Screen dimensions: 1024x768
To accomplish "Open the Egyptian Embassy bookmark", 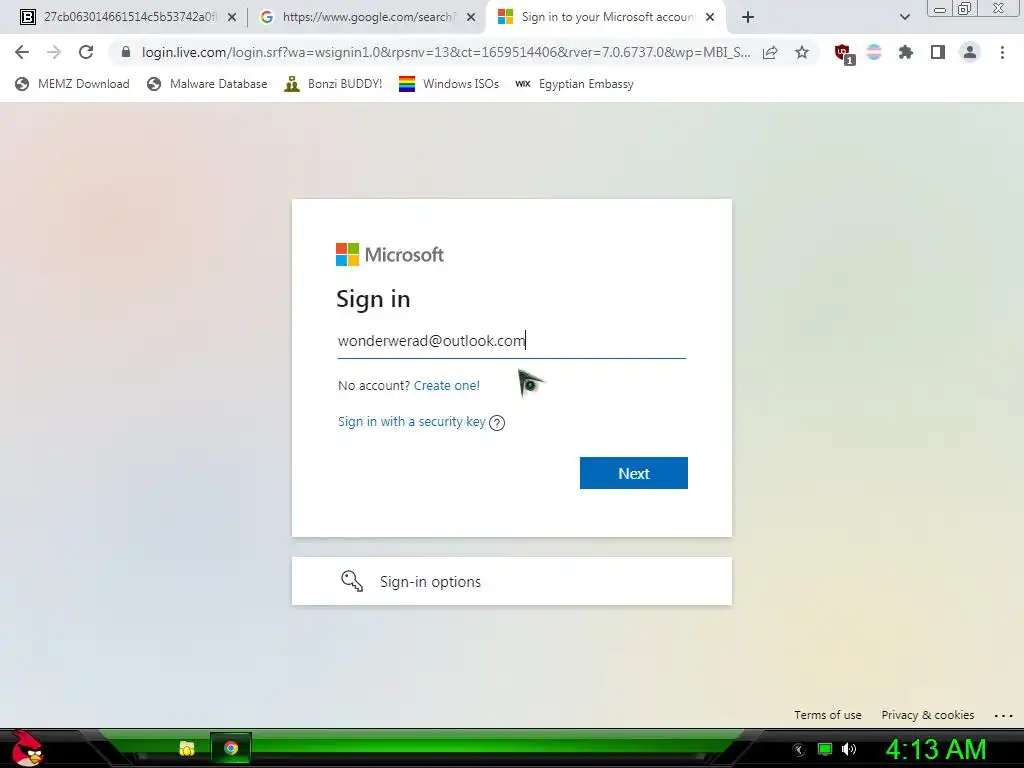I will coord(574,84).
